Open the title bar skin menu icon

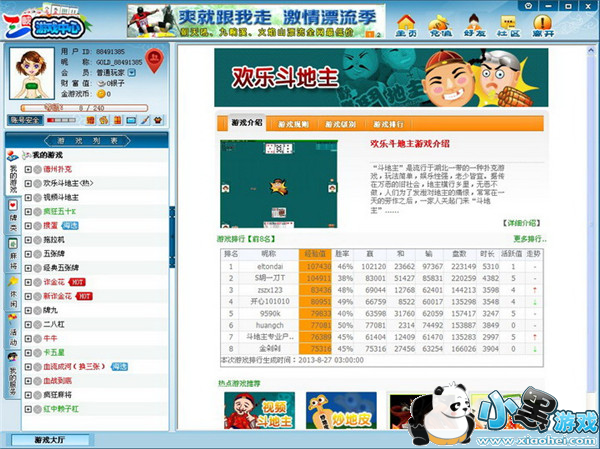pyautogui.click(x=529, y=6)
